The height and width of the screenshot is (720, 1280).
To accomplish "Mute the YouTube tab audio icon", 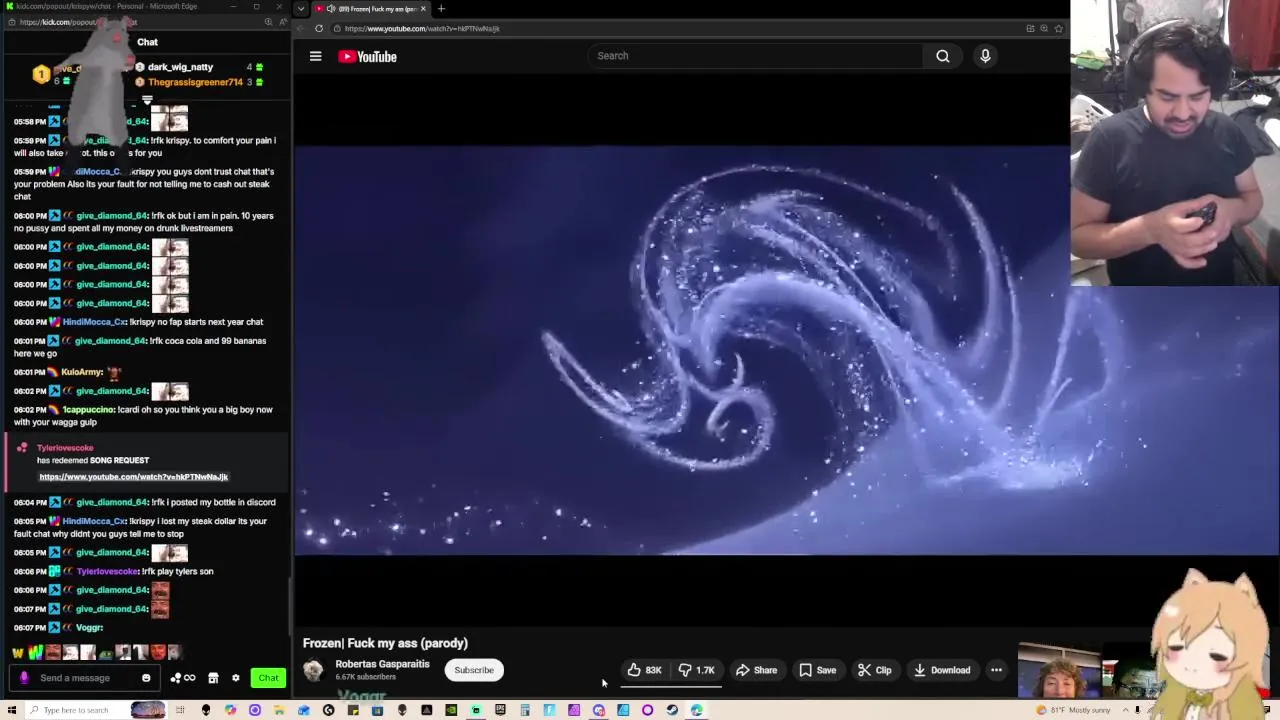I will [331, 9].
